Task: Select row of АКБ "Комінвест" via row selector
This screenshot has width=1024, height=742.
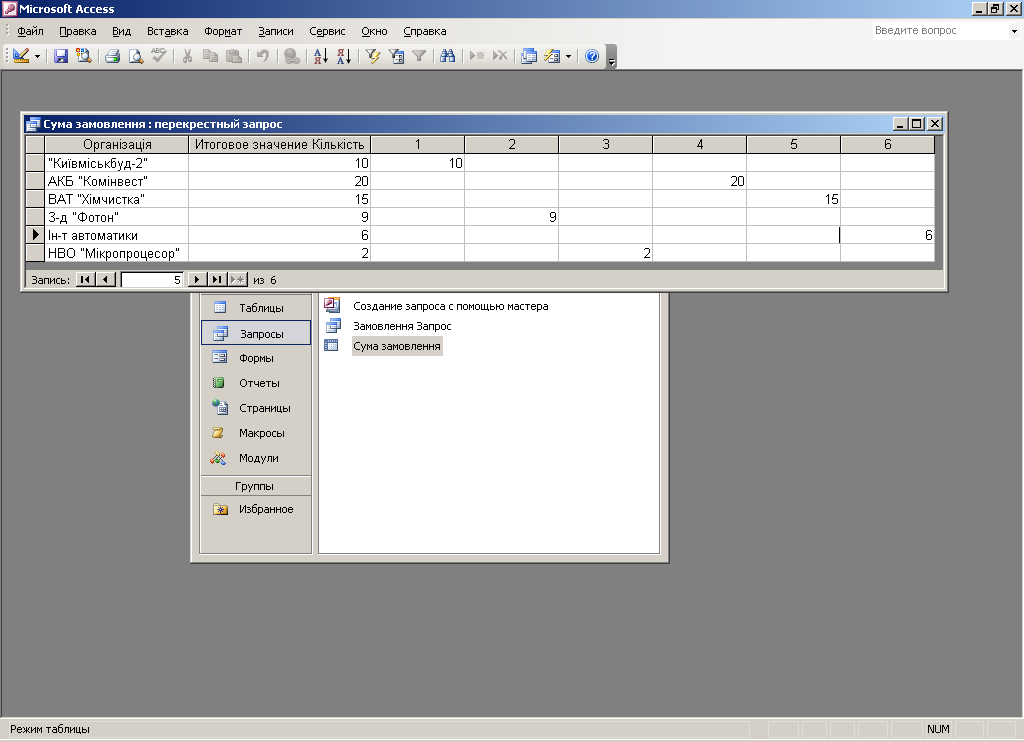Action: (x=35, y=181)
